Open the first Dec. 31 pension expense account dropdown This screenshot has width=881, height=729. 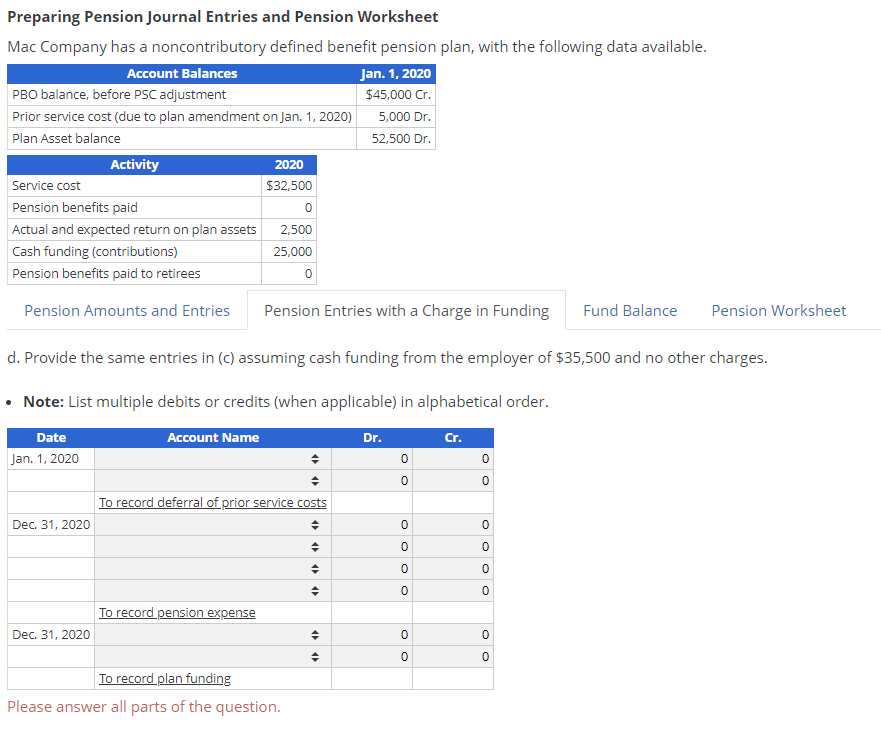click(x=315, y=524)
